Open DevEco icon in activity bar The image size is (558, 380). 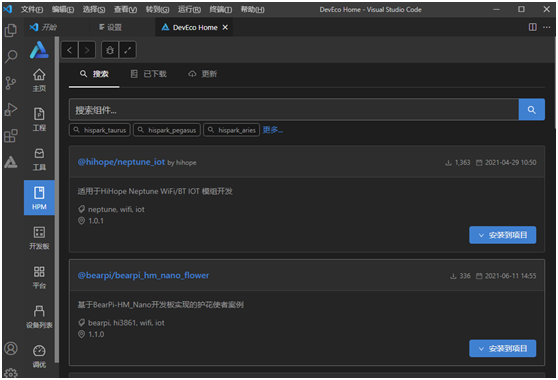[x=11, y=162]
